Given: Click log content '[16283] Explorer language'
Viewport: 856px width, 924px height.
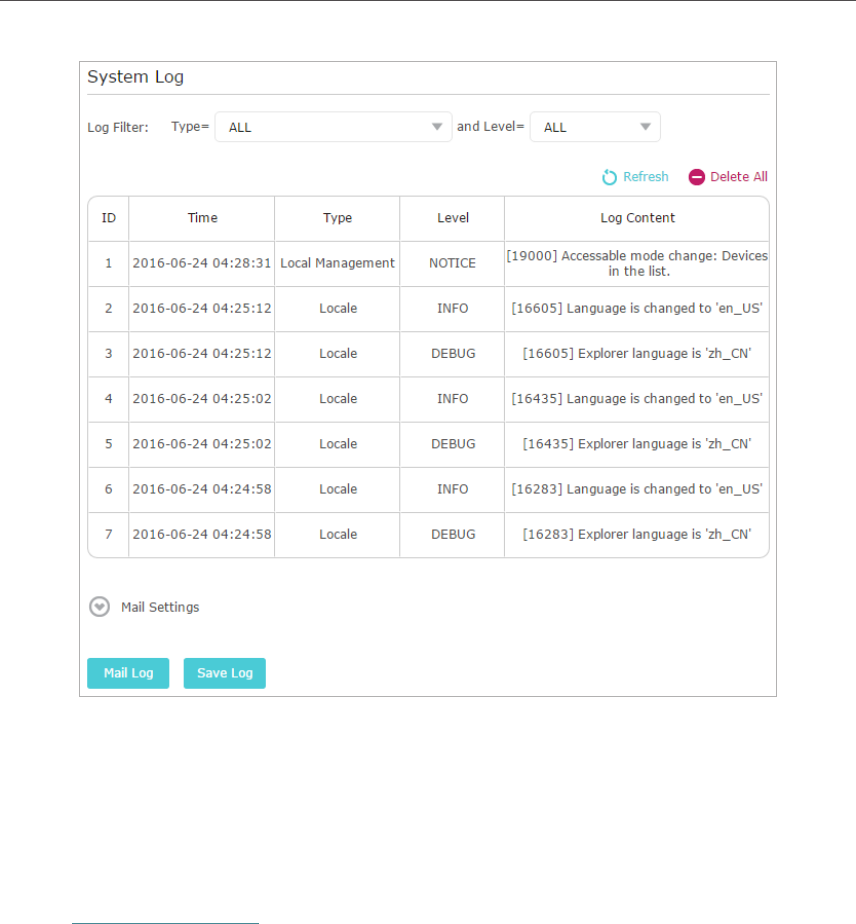Looking at the screenshot, I should click(x=637, y=534).
